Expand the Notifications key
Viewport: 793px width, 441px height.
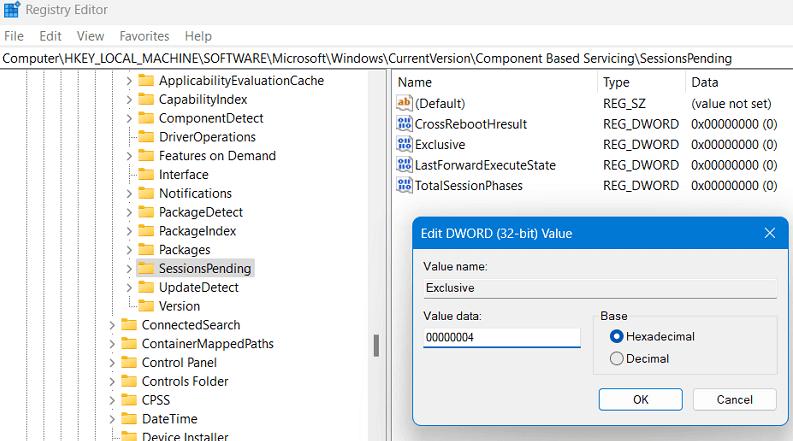(x=129, y=194)
